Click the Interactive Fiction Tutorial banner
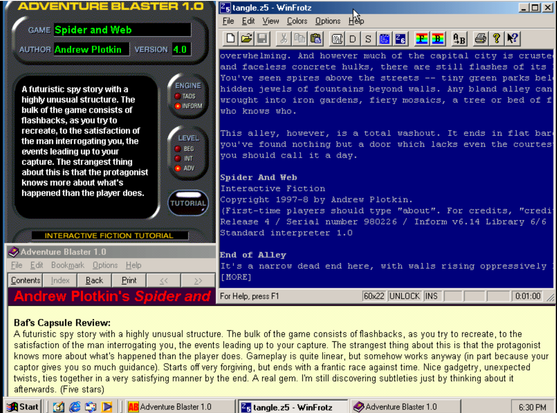Image resolution: width=557 pixels, height=413 pixels. 109,235
